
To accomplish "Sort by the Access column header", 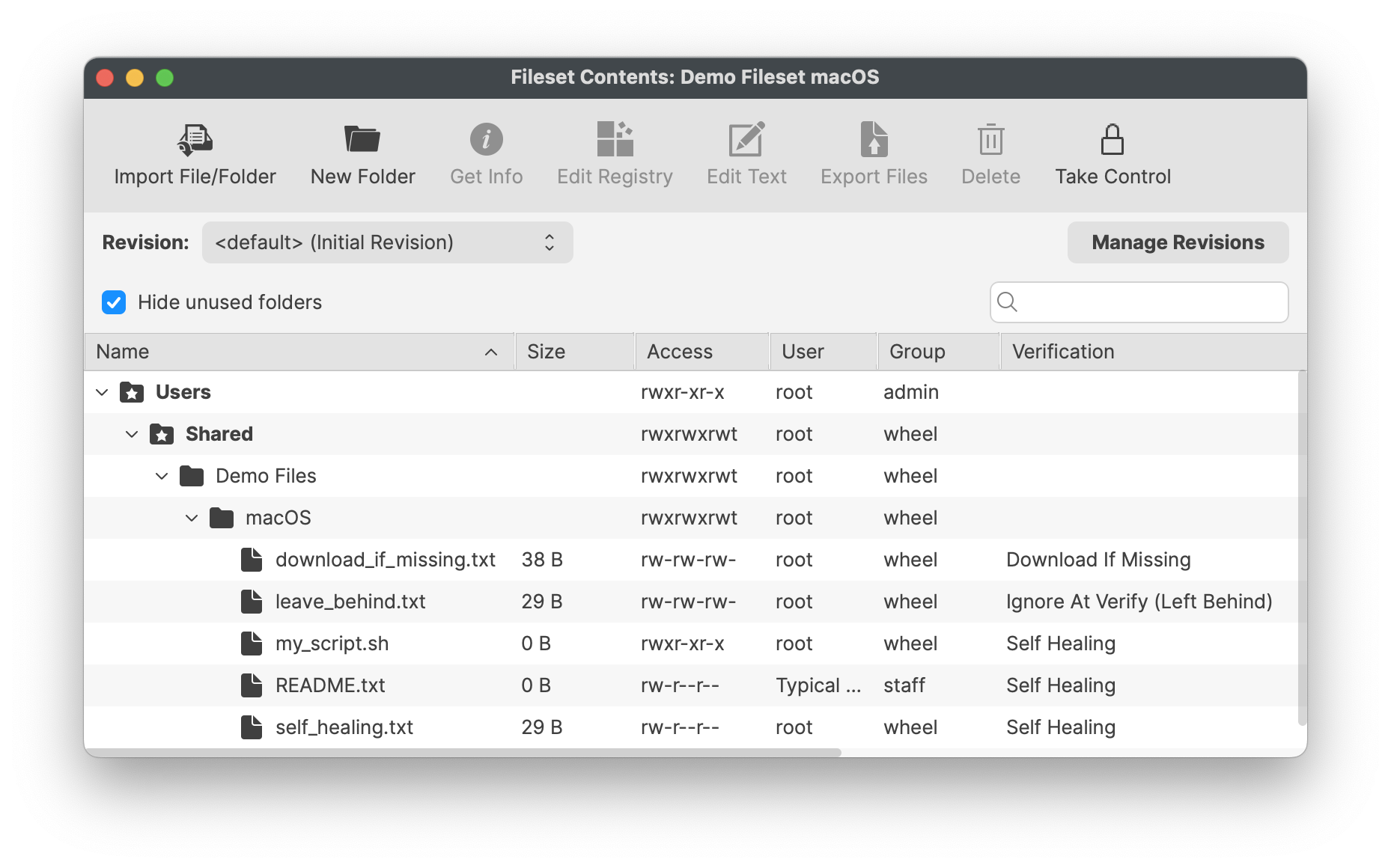I will click(702, 352).
